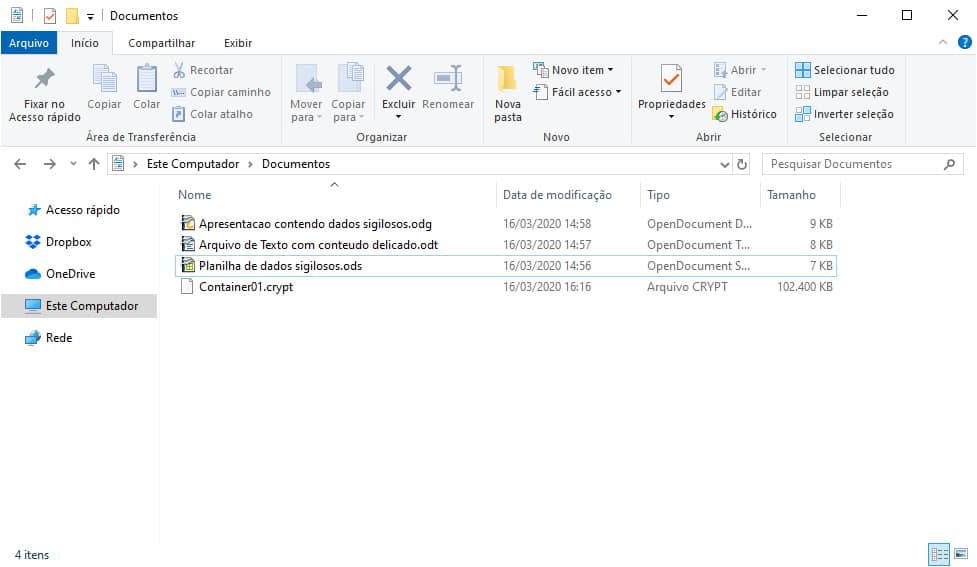Open the Copiar para command

click(348, 93)
